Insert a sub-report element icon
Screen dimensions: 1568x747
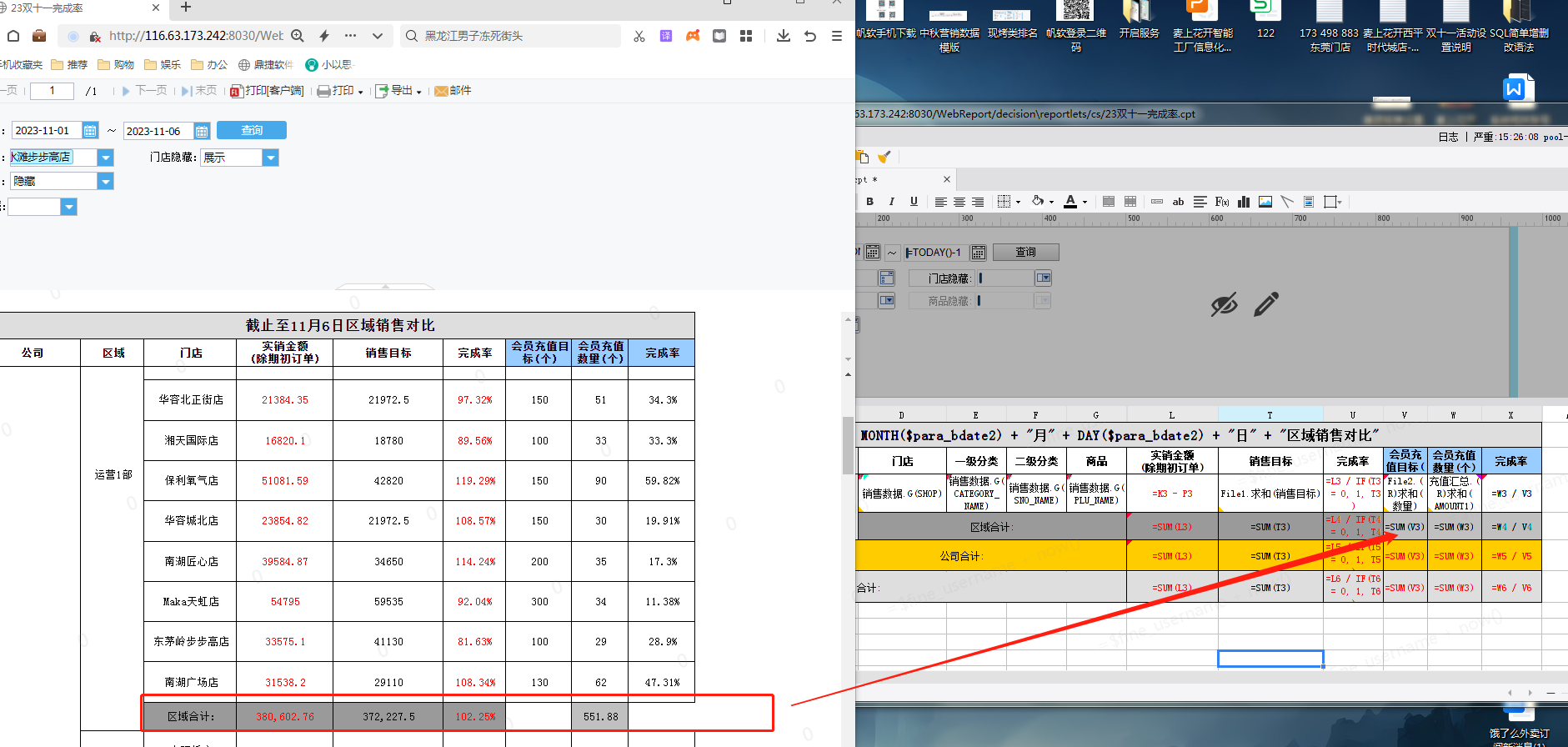coord(1309,202)
